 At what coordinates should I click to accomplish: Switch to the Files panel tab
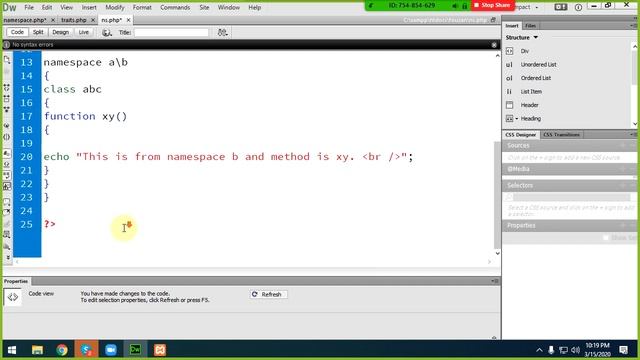(x=531, y=26)
